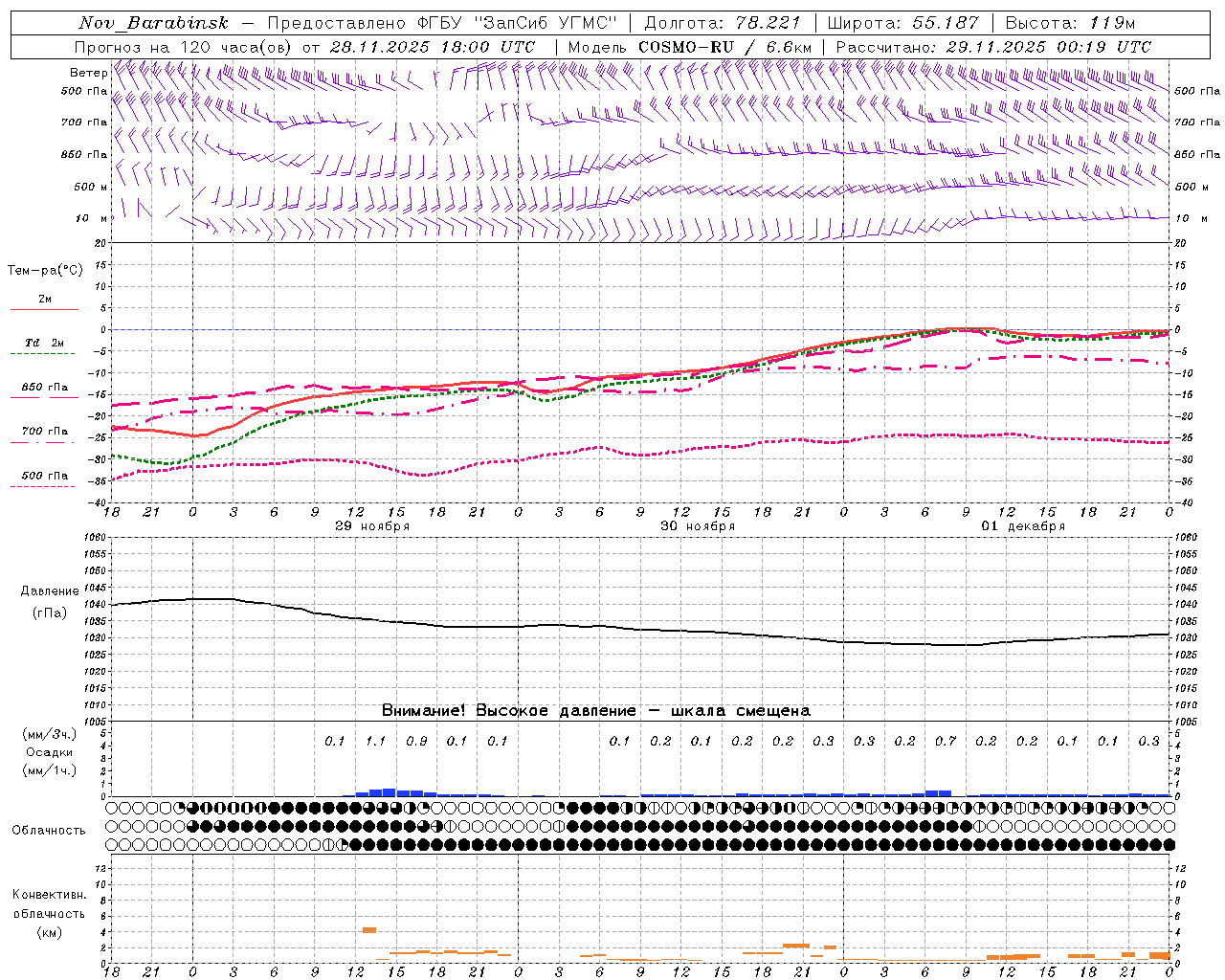The width and height of the screenshot is (1225, 980).
Task: Click the 0.9 precipitation value
Action: (x=416, y=741)
